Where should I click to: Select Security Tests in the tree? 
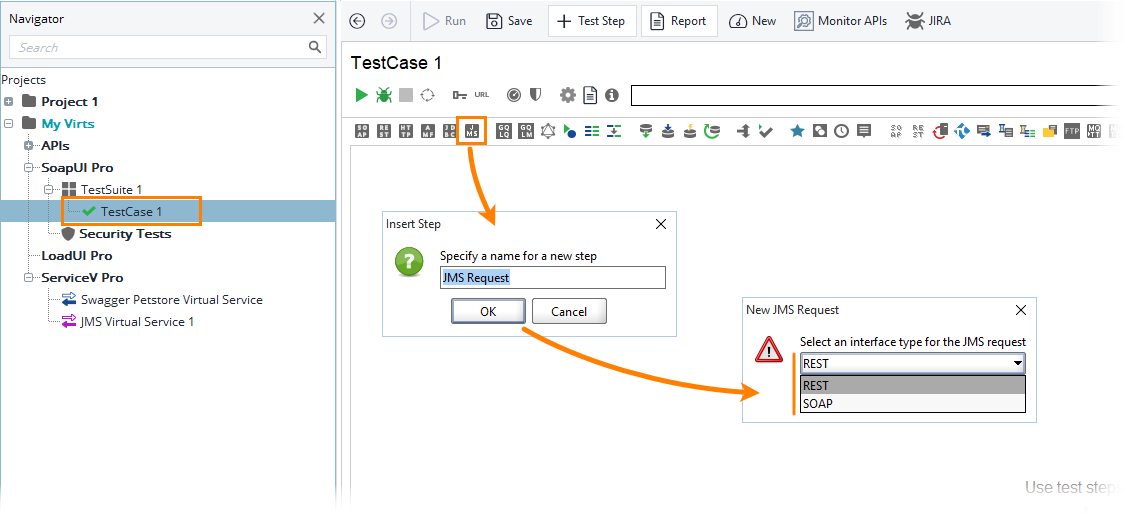coord(125,233)
